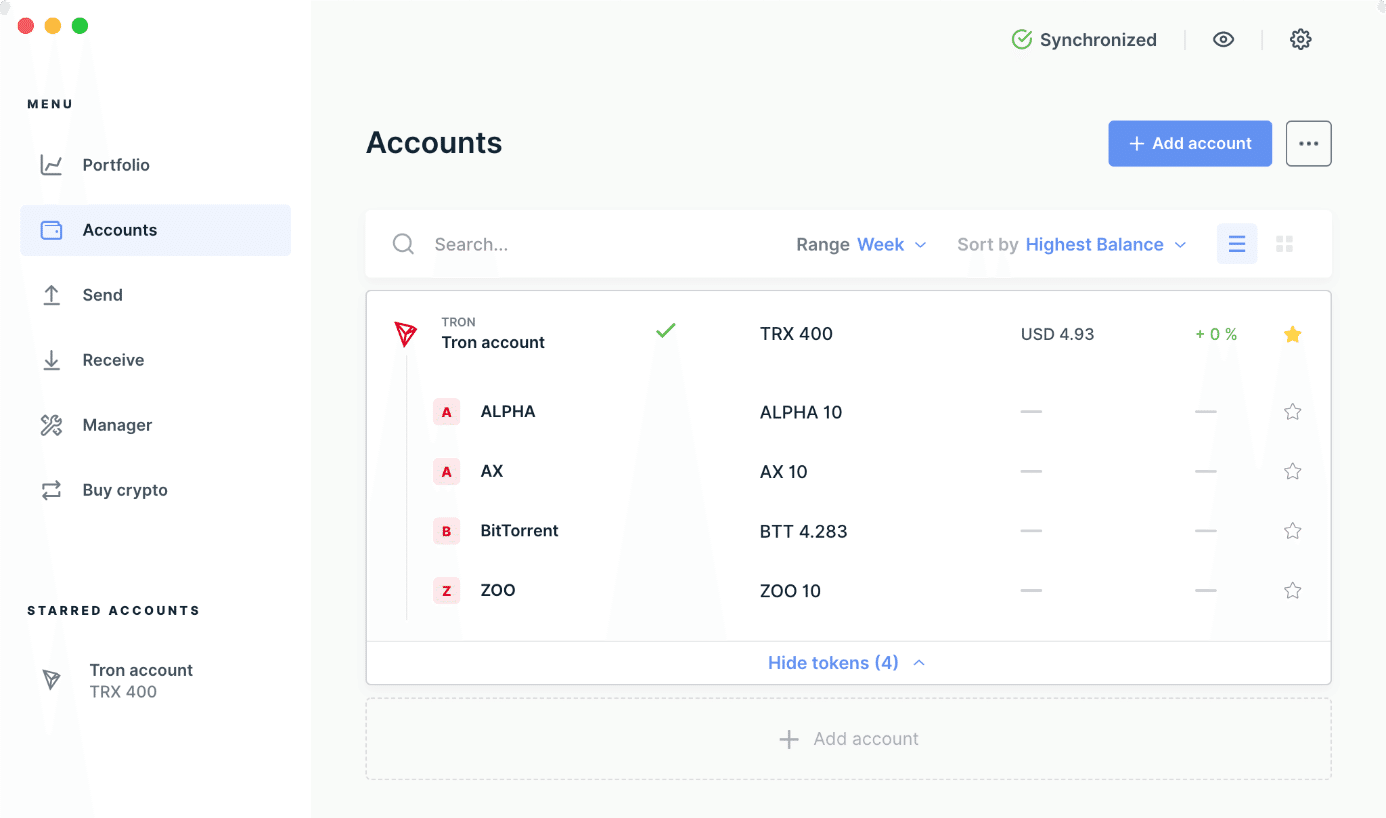Star the BitTorrent token
Image resolution: width=1386 pixels, height=818 pixels.
coord(1292,531)
